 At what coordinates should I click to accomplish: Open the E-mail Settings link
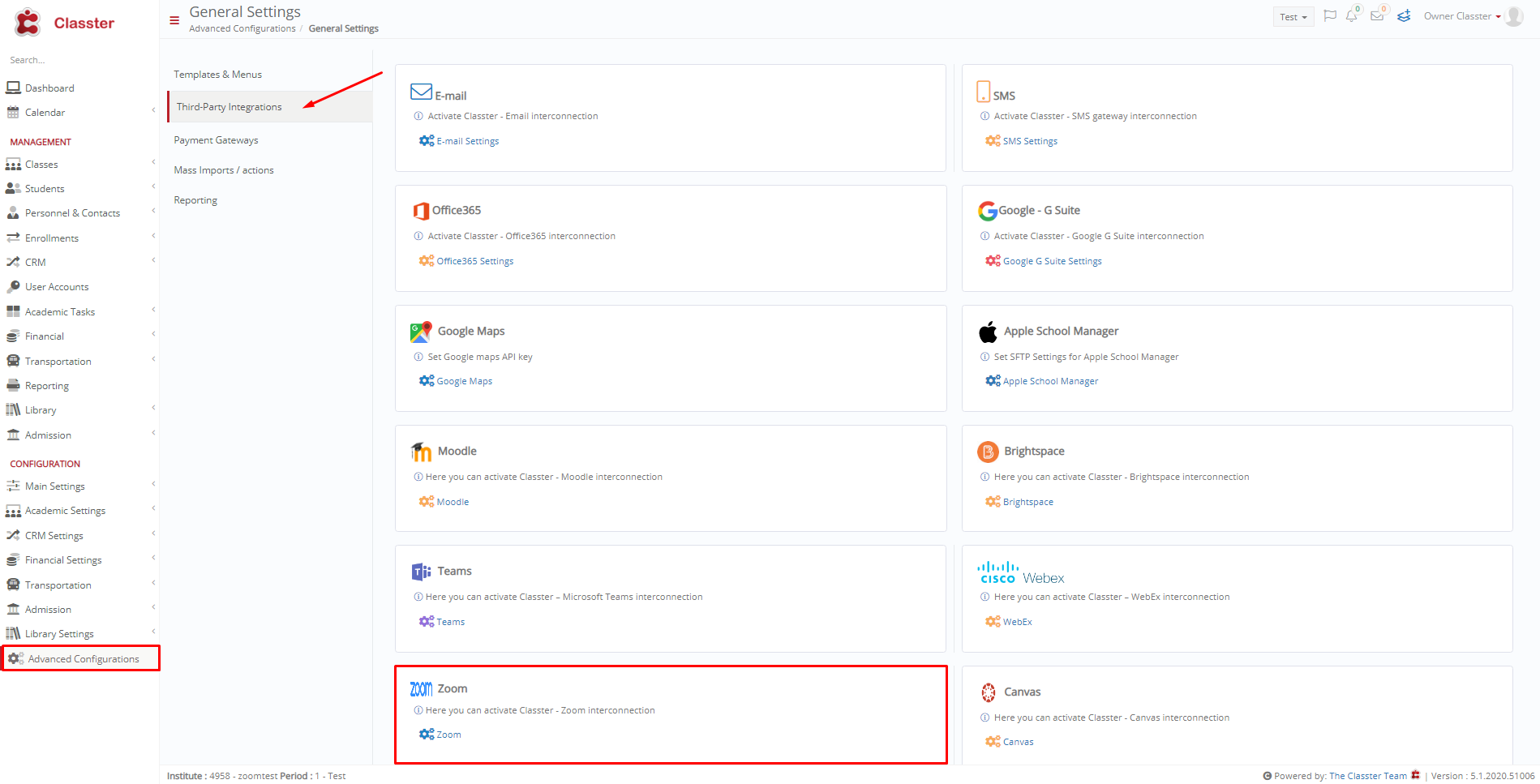click(x=468, y=141)
